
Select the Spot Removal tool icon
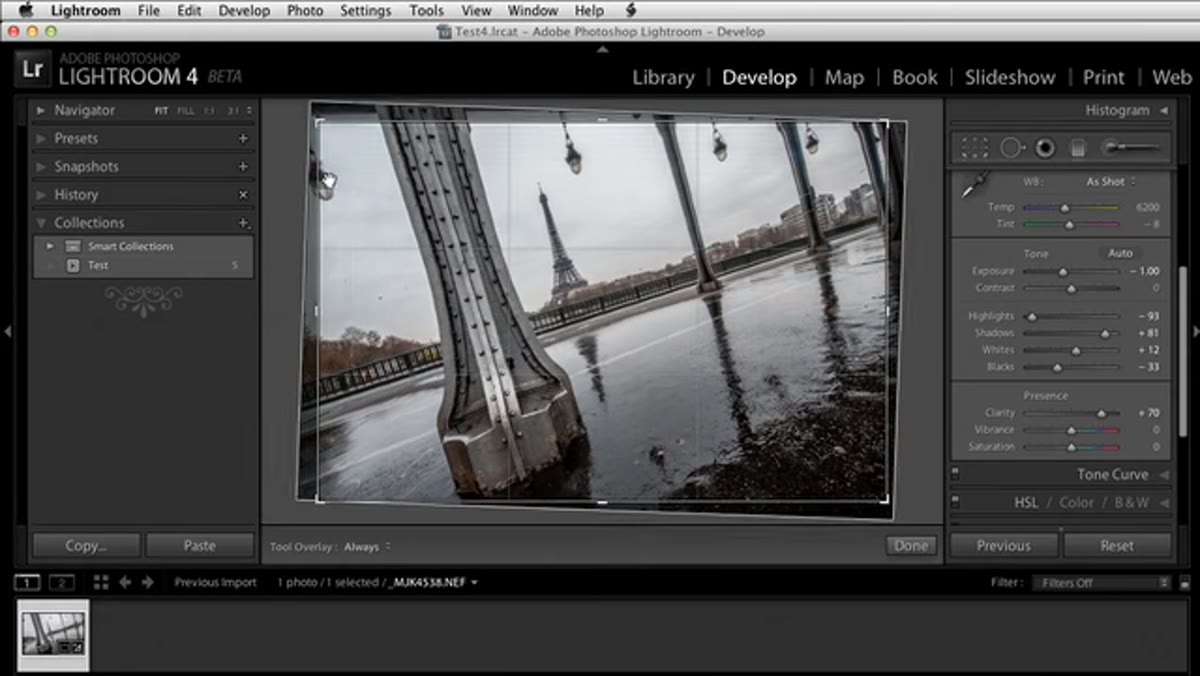(x=1011, y=148)
